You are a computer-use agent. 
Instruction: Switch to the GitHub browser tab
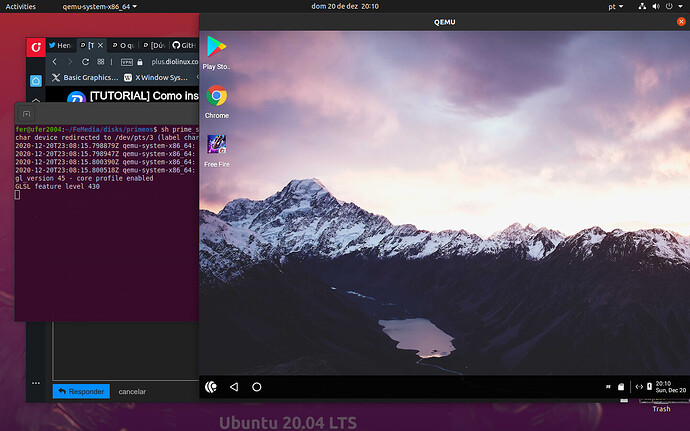[184, 45]
